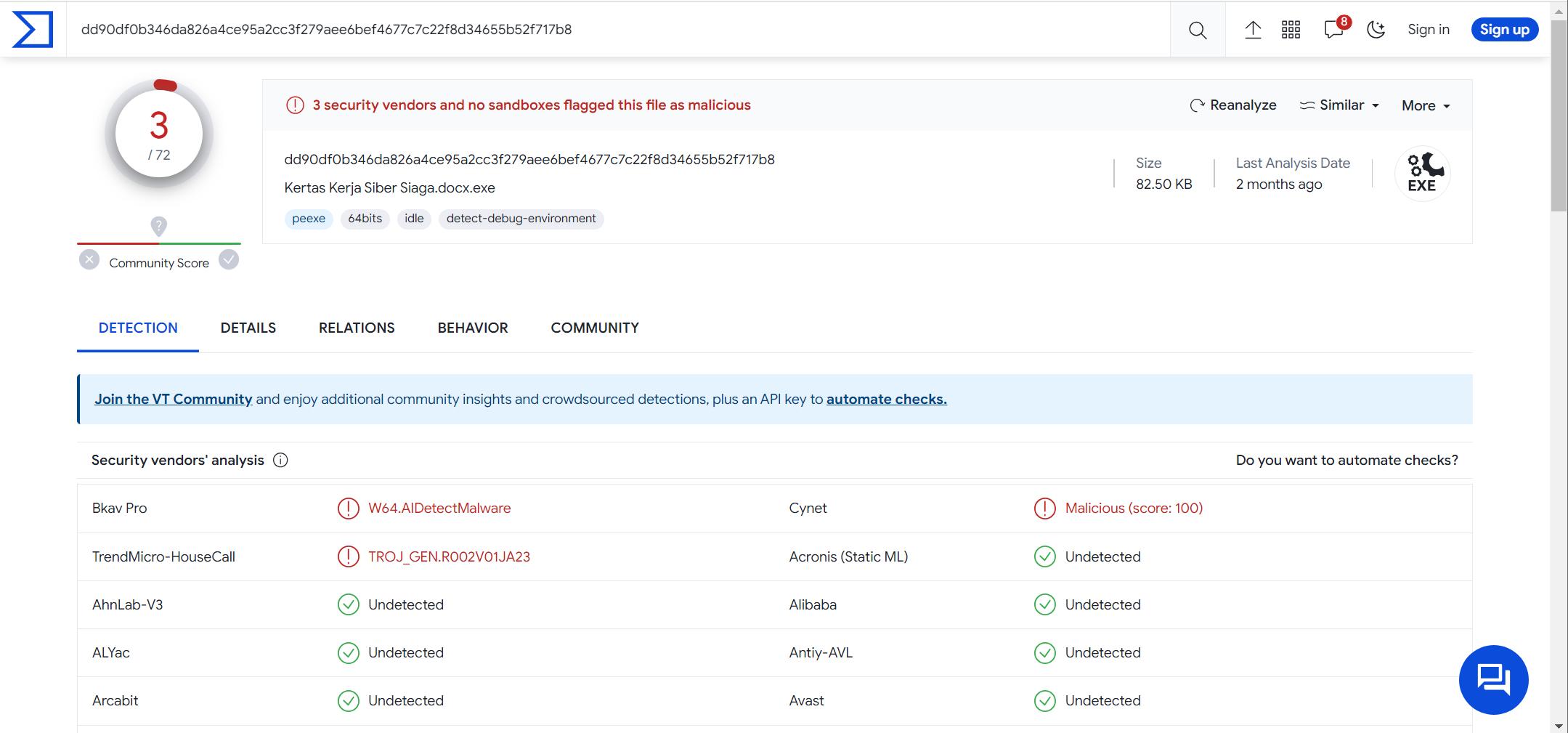Click the file hash in details card
The height and width of the screenshot is (733, 1568).
tap(529, 160)
